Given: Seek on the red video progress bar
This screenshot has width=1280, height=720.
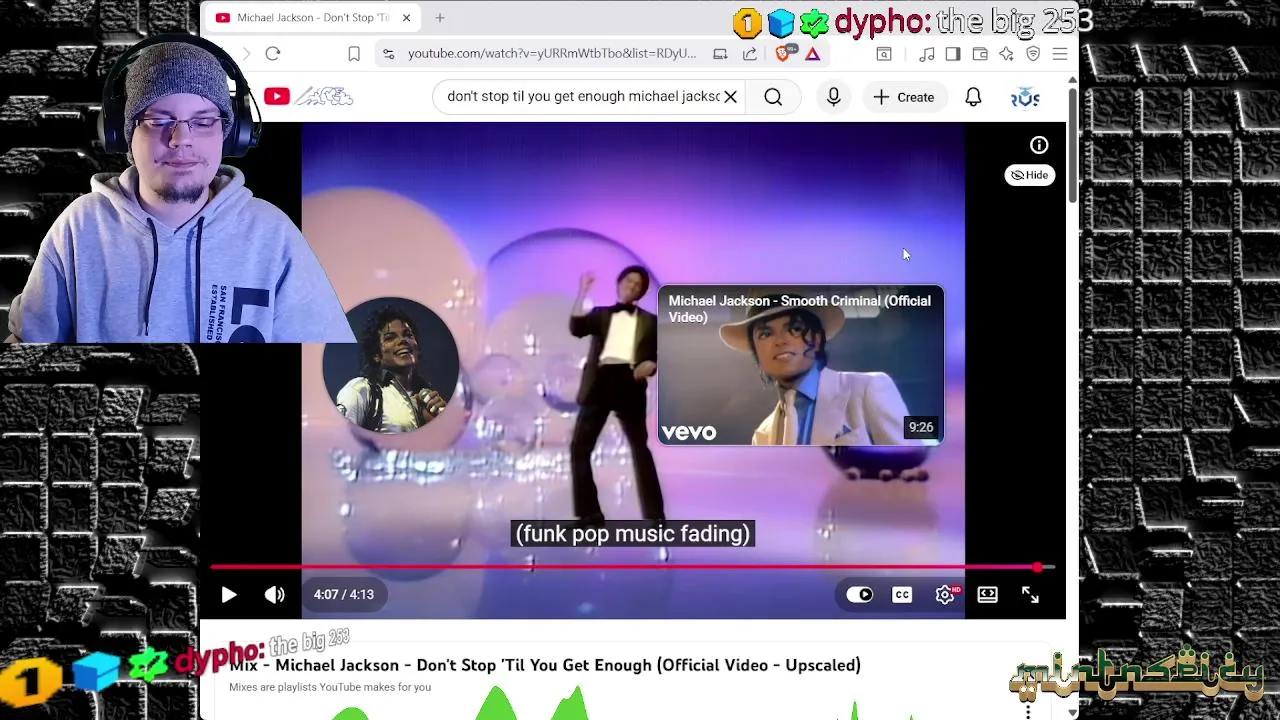Looking at the screenshot, I should point(632,567).
